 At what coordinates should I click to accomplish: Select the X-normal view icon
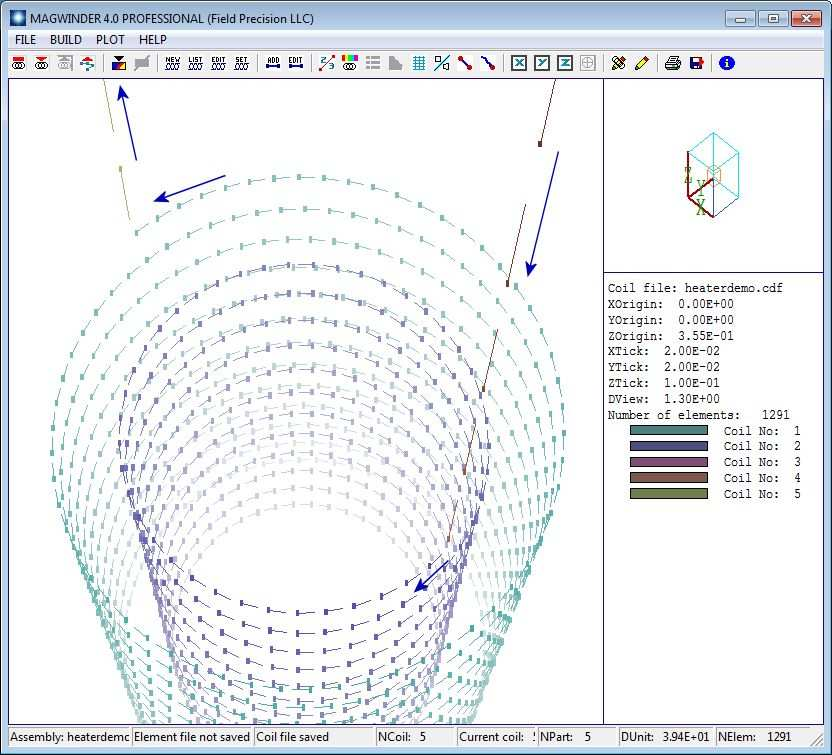coord(519,63)
